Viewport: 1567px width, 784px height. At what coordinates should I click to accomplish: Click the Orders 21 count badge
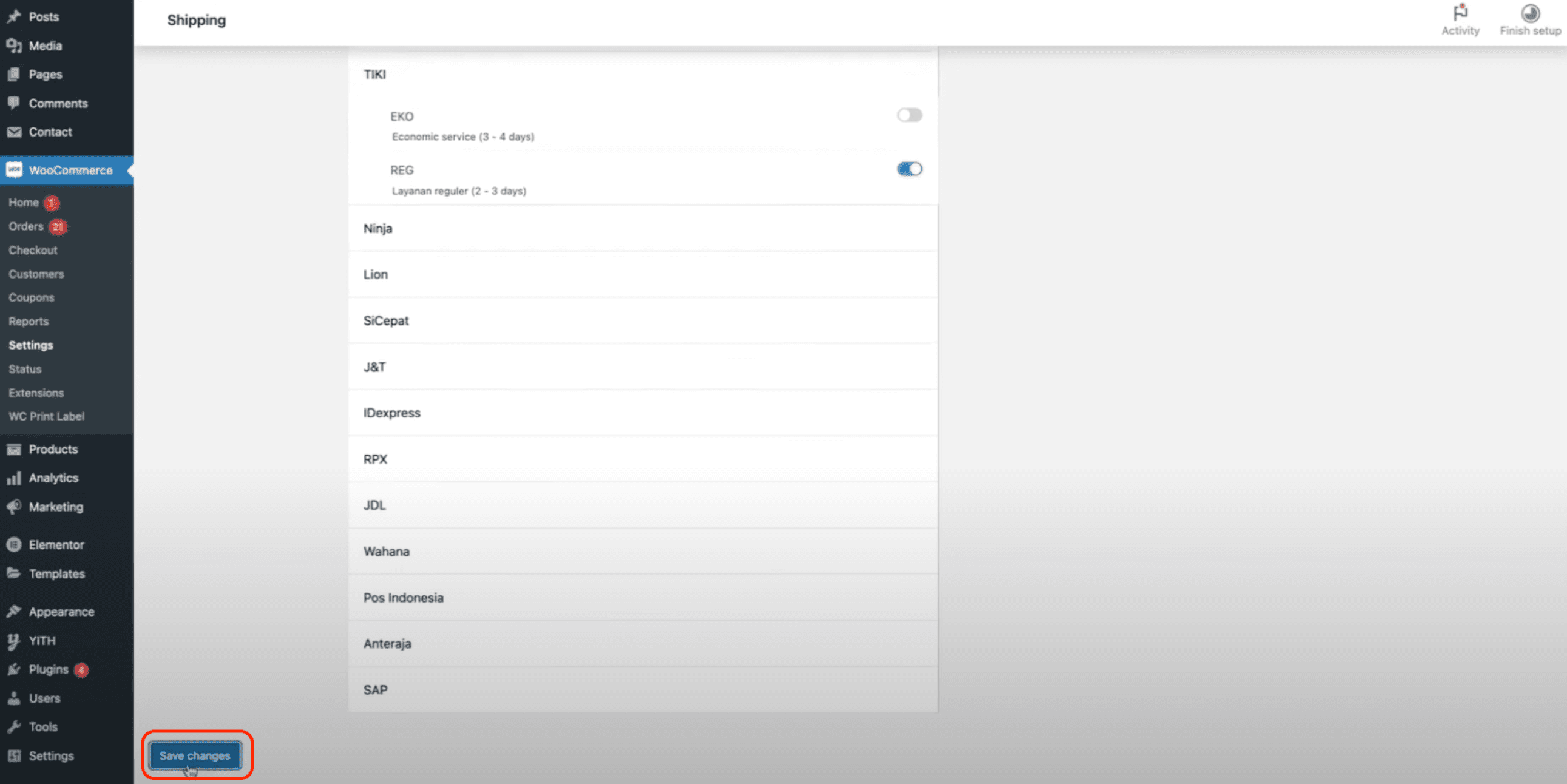(57, 227)
